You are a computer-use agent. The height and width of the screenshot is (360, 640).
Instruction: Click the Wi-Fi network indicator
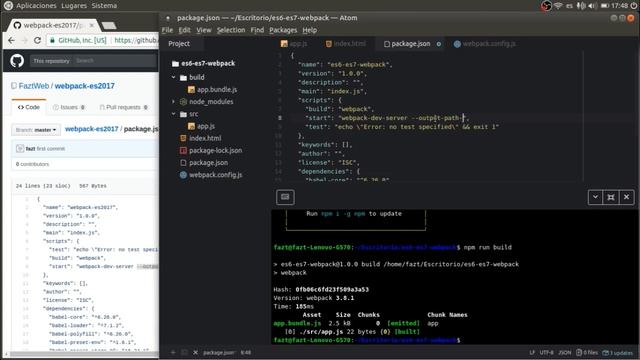pos(558,6)
